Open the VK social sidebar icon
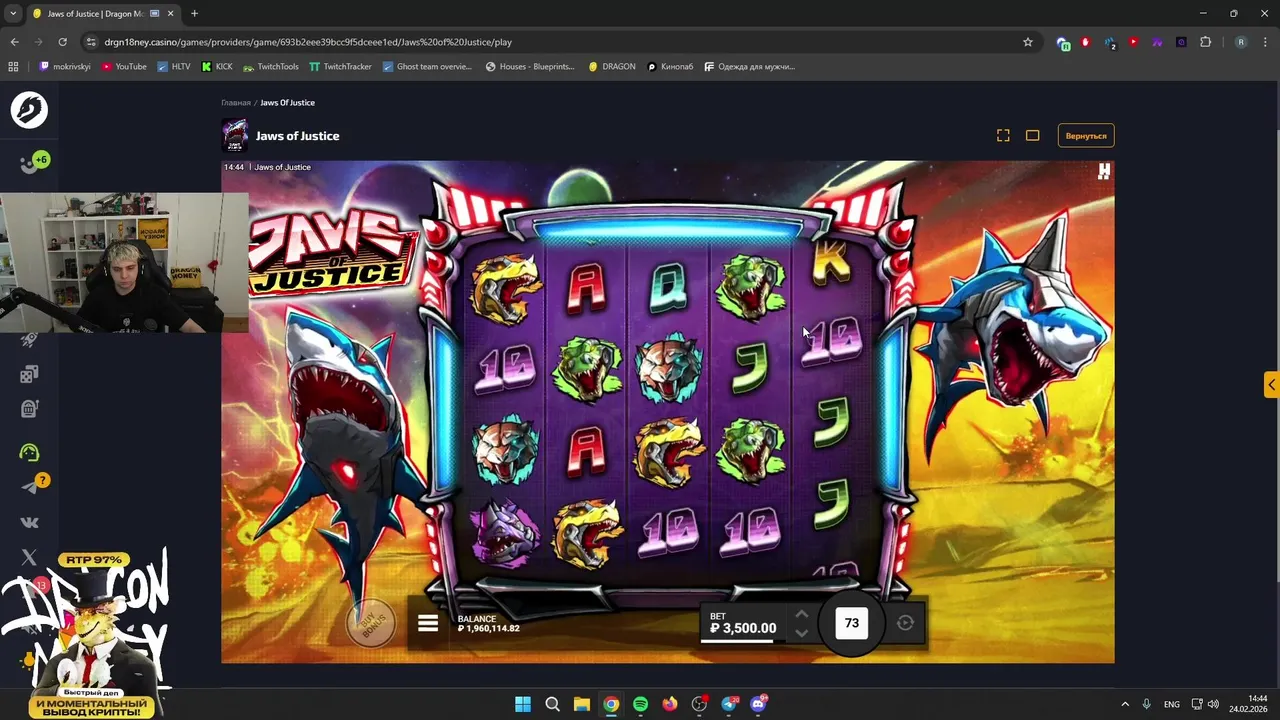This screenshot has width=1280, height=720. (29, 522)
